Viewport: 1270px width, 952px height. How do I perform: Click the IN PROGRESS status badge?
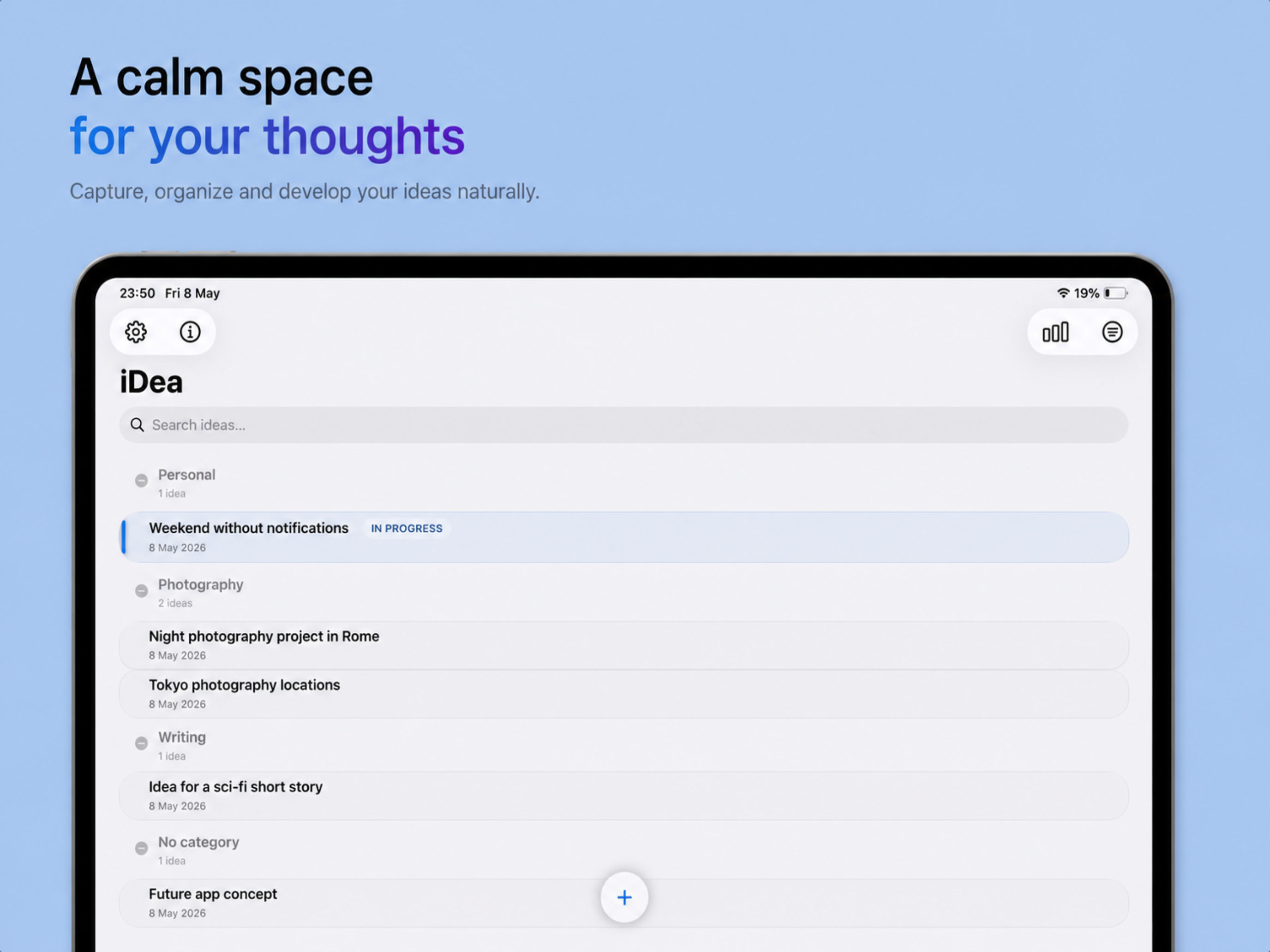point(407,528)
